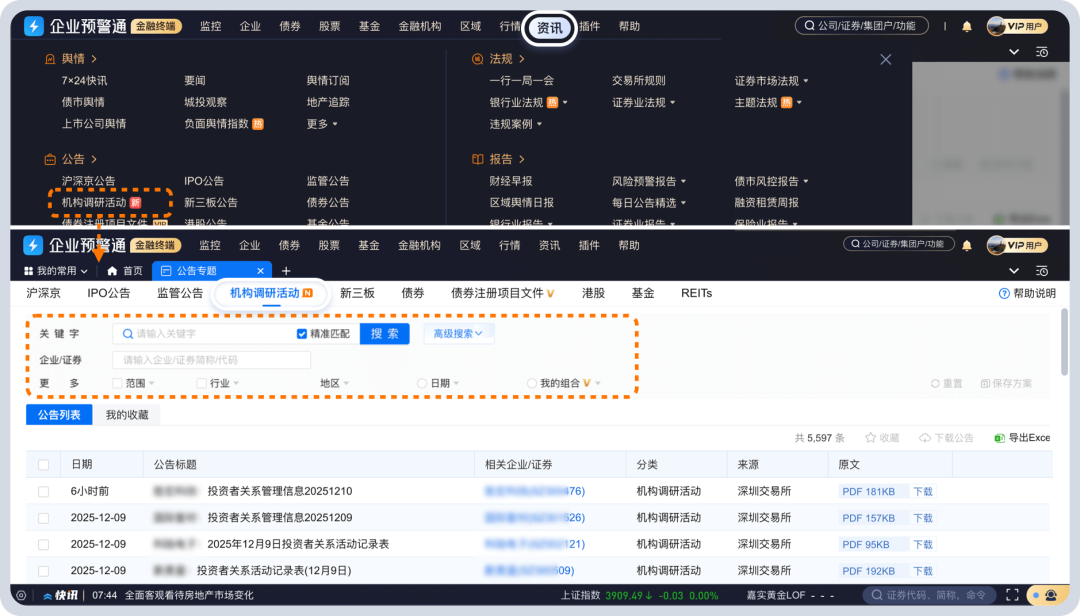Uncheck the 精准匹配 checkbox
Viewport: 1080px width, 616px height.
coord(302,334)
